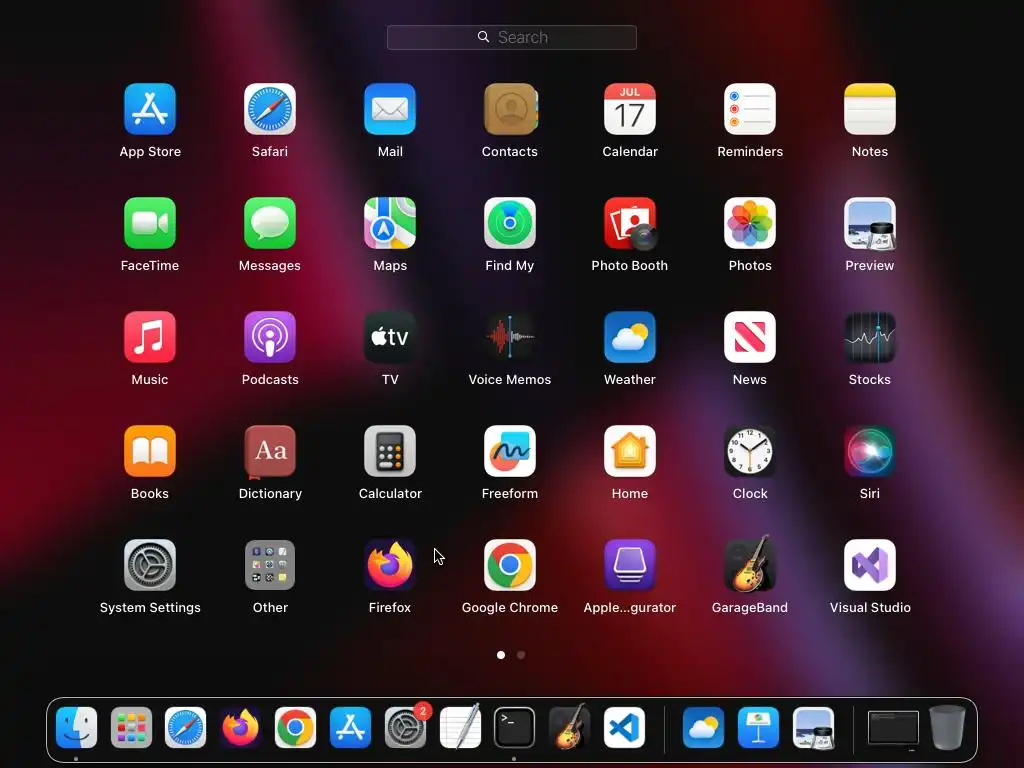Open the Notes app
This screenshot has height=768, width=1024.
click(x=870, y=109)
